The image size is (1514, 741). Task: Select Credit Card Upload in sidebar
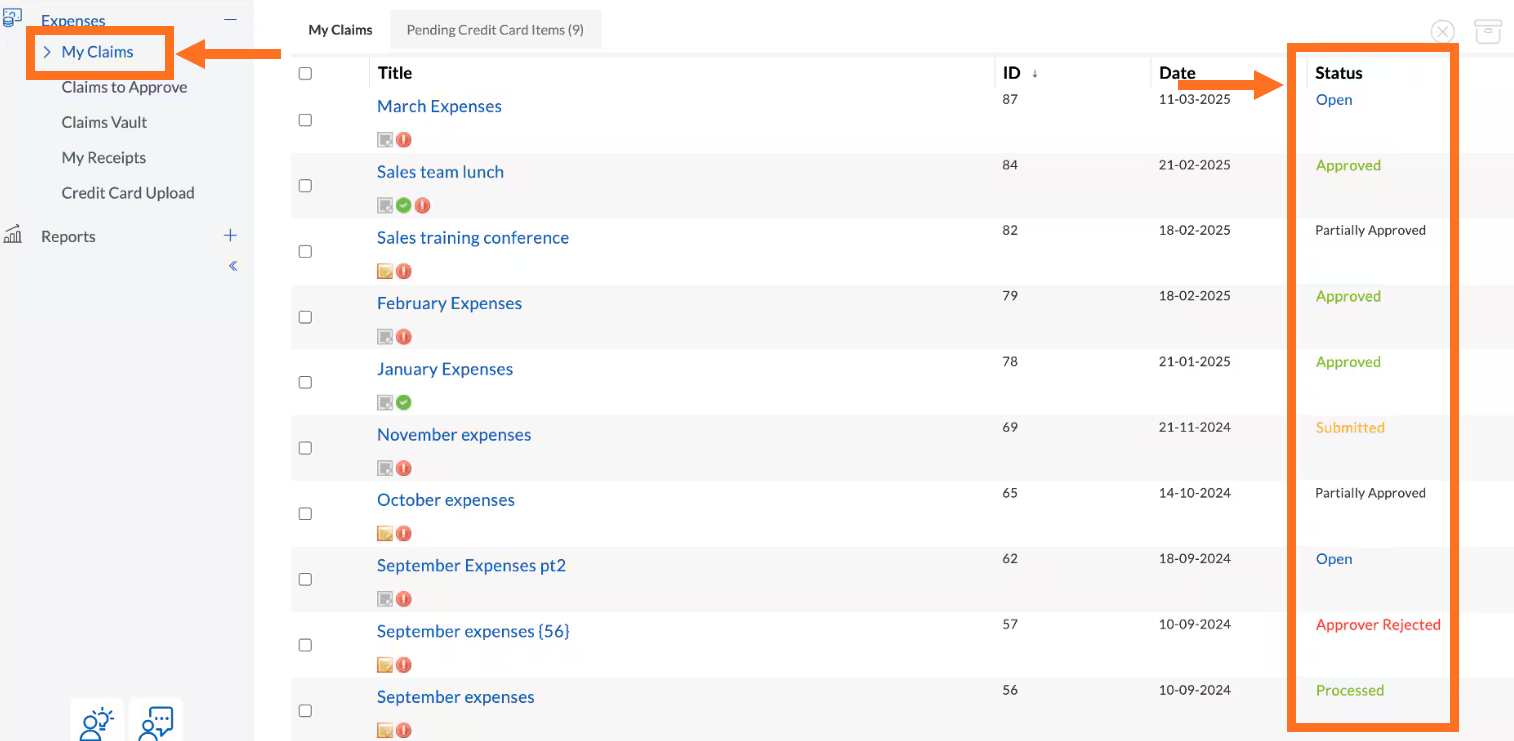(x=128, y=193)
